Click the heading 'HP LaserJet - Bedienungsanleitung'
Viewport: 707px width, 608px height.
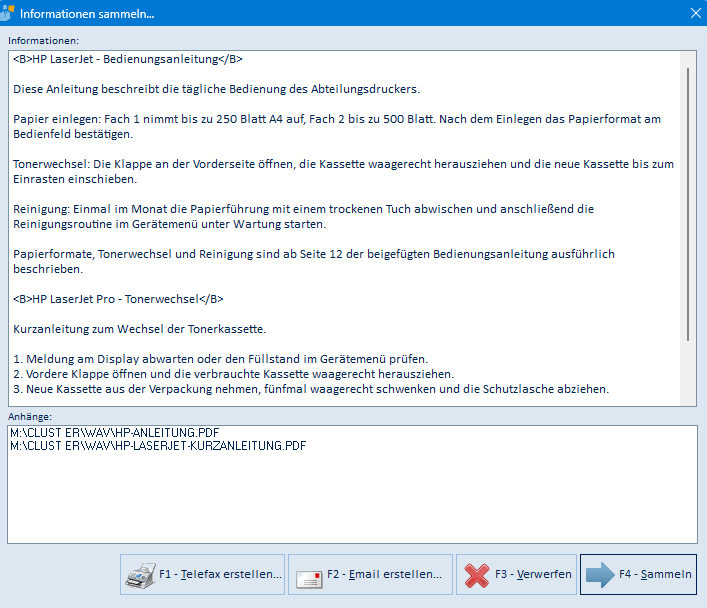point(128,59)
